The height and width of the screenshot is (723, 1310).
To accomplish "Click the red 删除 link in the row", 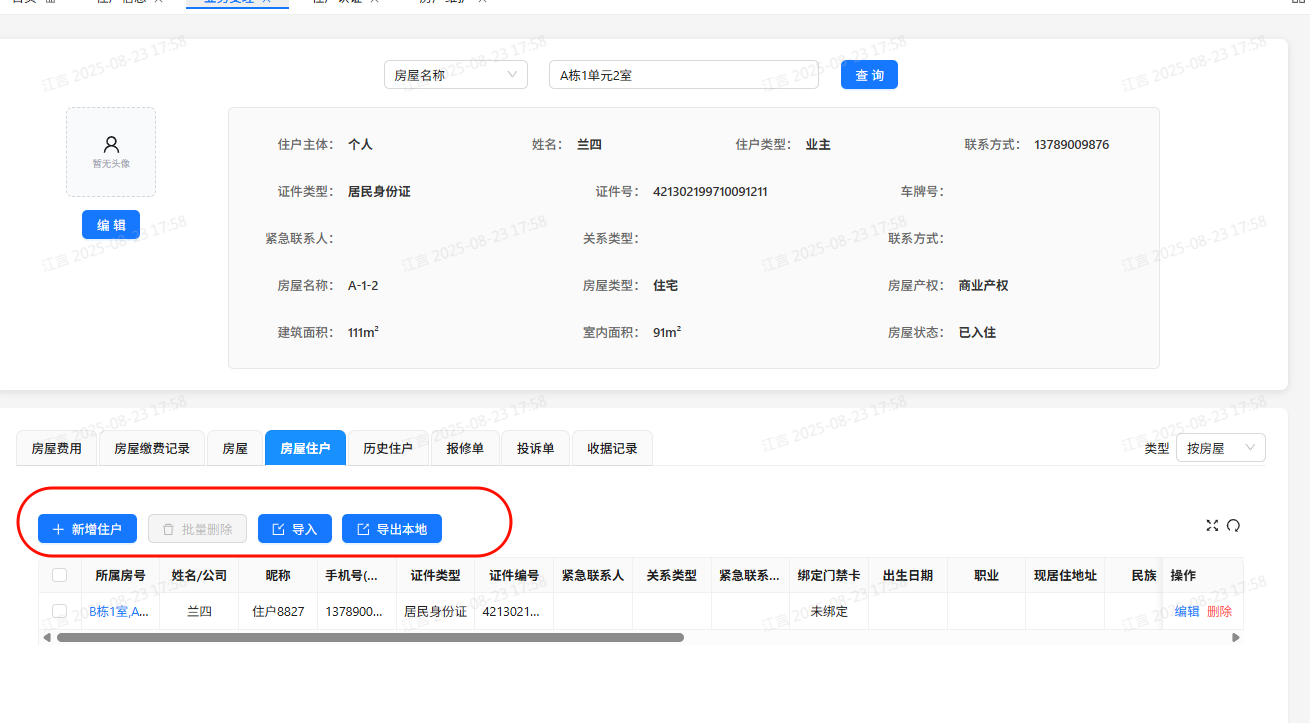I will coord(1219,611).
